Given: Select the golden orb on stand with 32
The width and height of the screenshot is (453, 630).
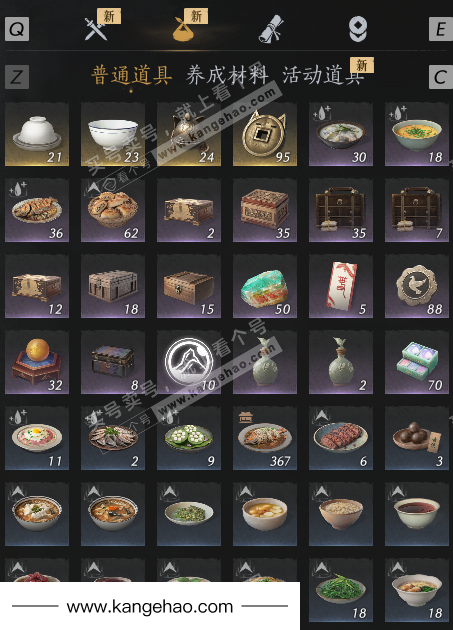Looking at the screenshot, I should point(37,362).
